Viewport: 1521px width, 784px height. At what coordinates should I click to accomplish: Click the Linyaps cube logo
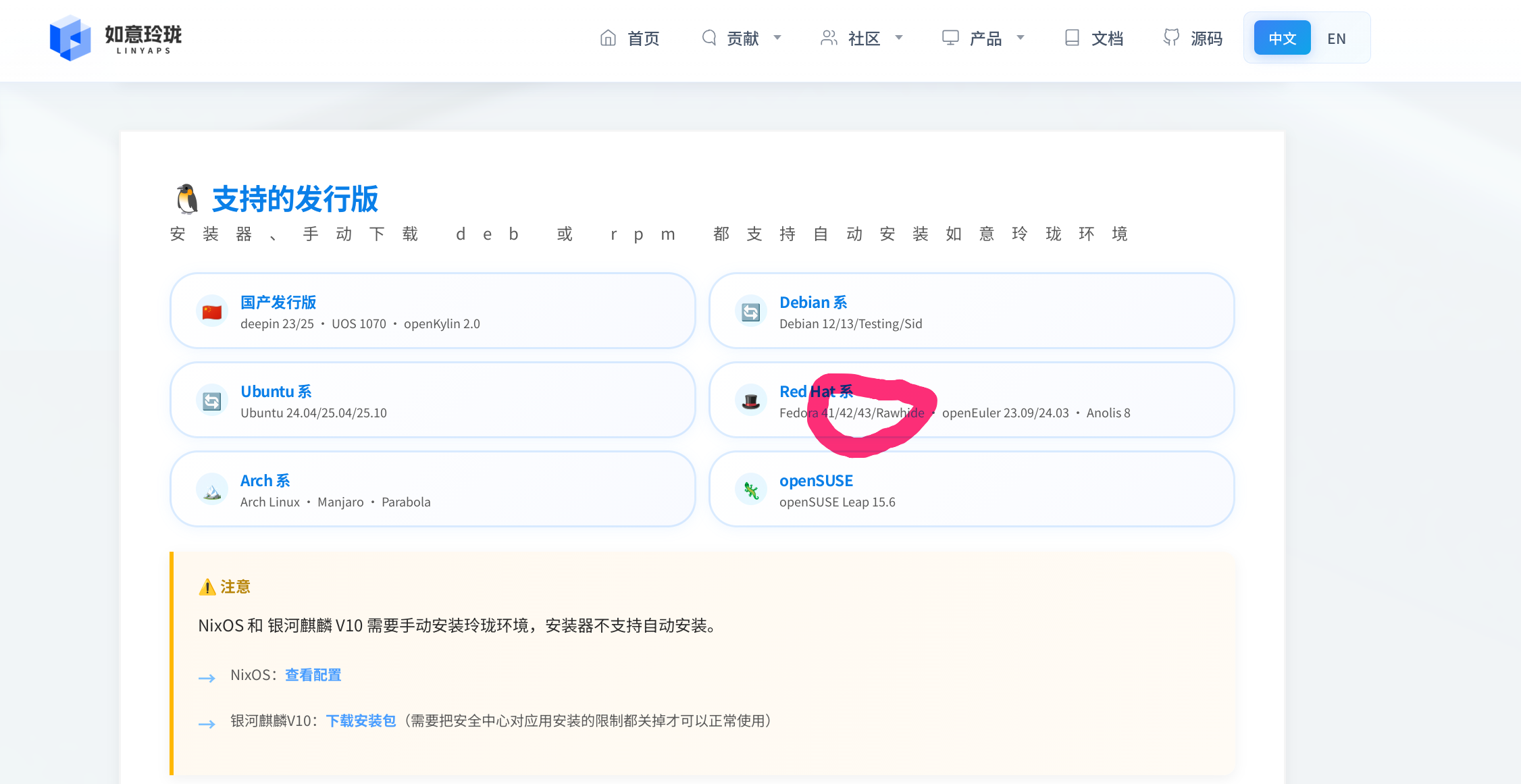(70, 38)
